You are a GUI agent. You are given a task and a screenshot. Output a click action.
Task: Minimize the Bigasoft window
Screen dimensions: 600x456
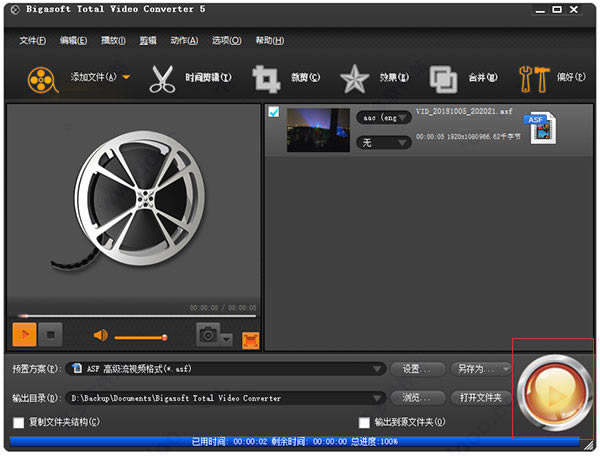tap(540, 10)
